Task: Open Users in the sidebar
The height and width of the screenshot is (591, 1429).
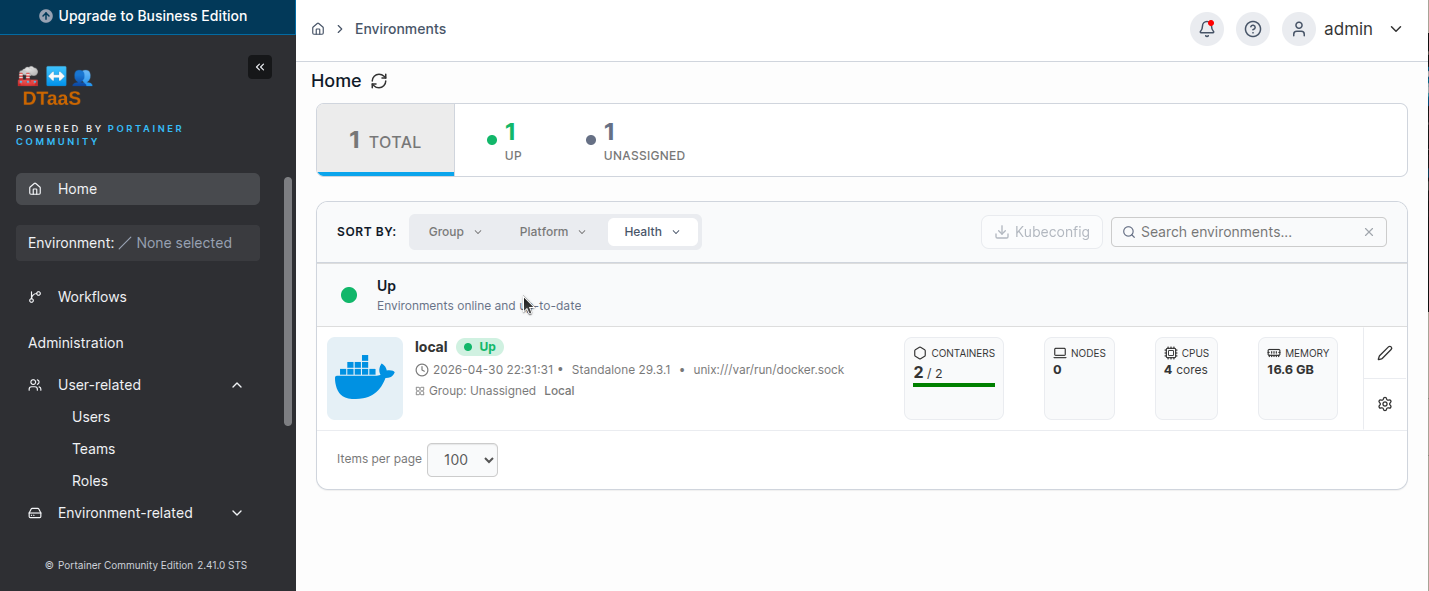Action: 91,417
